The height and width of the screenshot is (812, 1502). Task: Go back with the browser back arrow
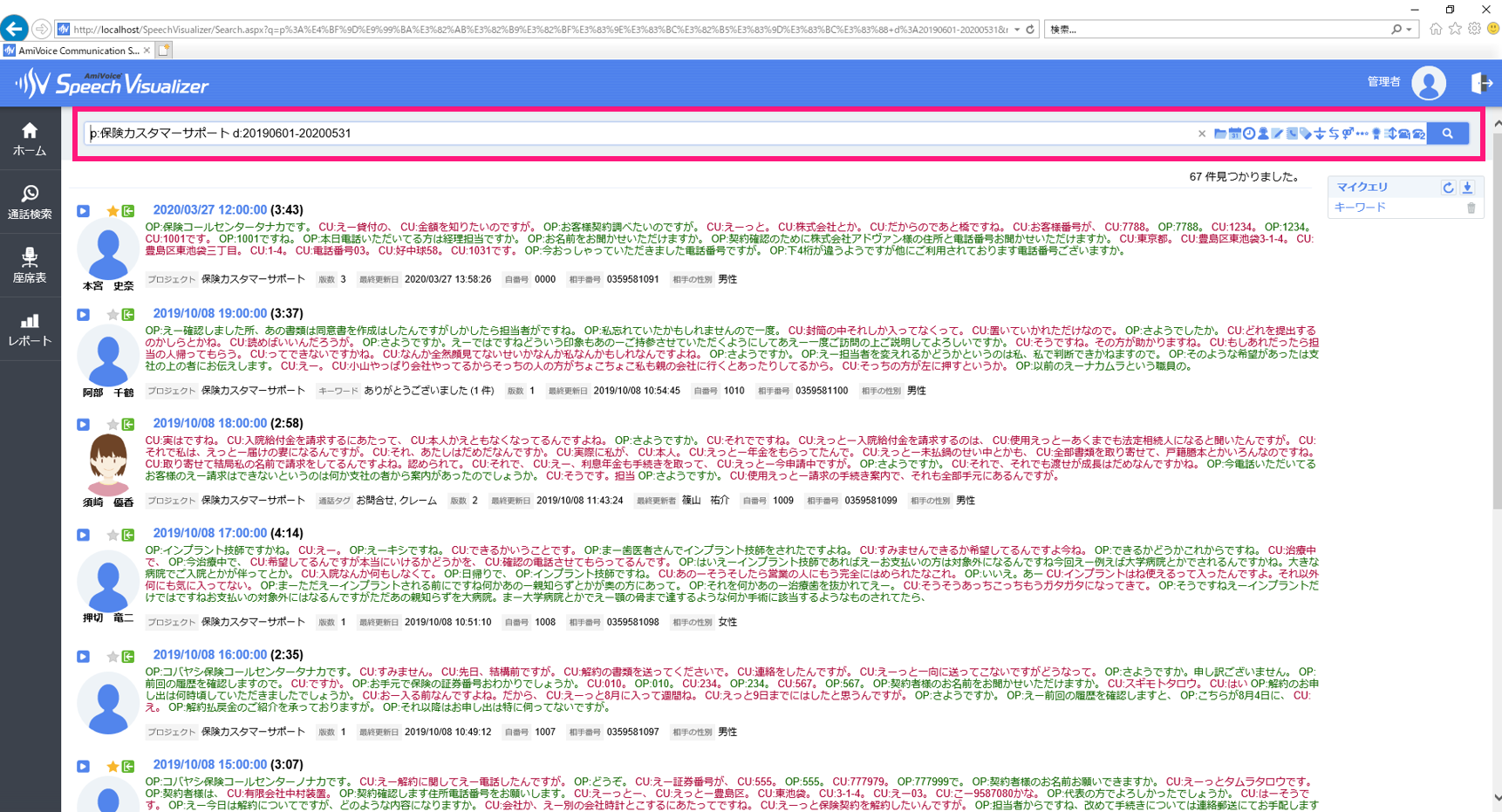pyautogui.click(x=13, y=29)
